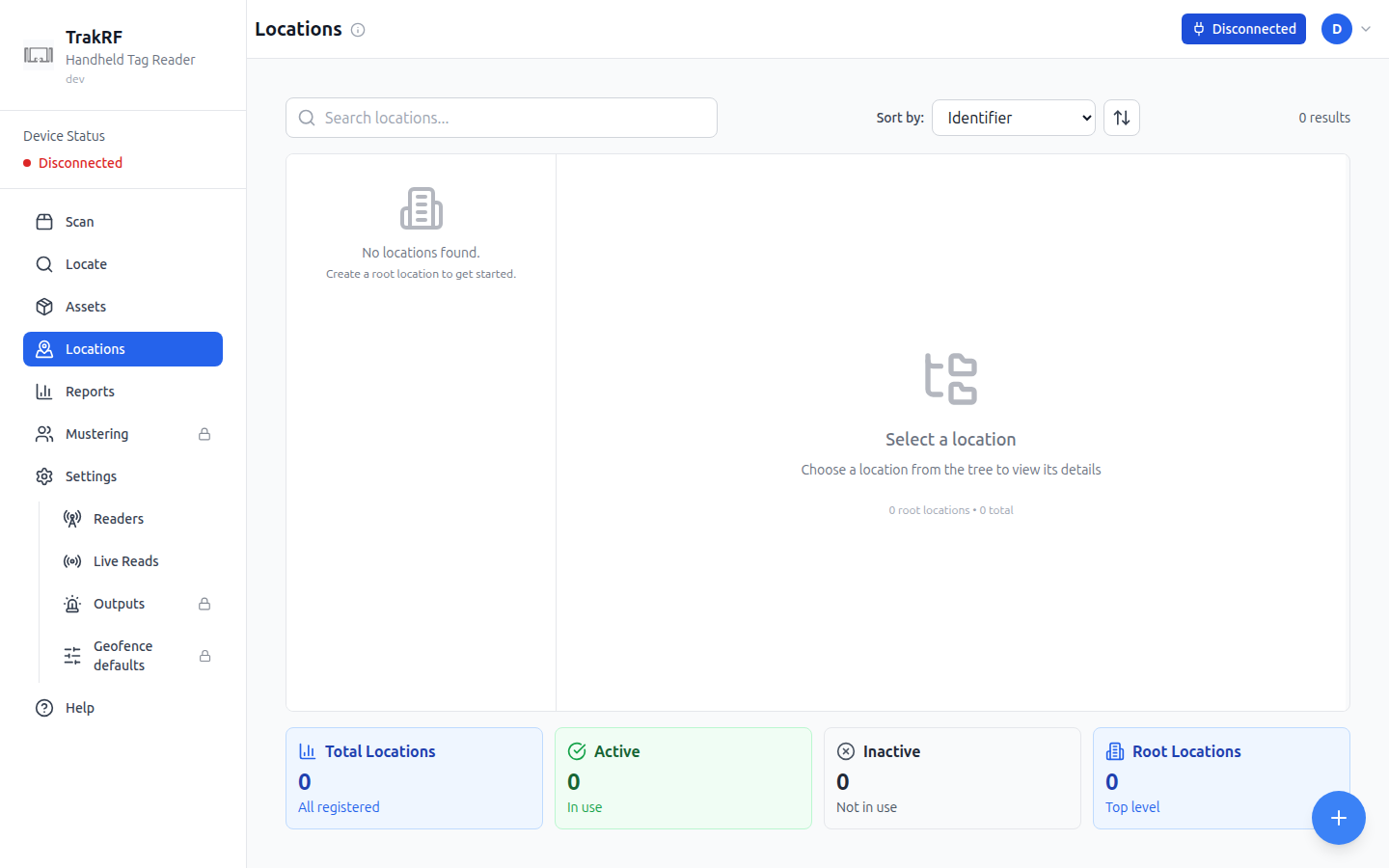
Task: Click the Root Locations building icon
Action: coord(1115,751)
